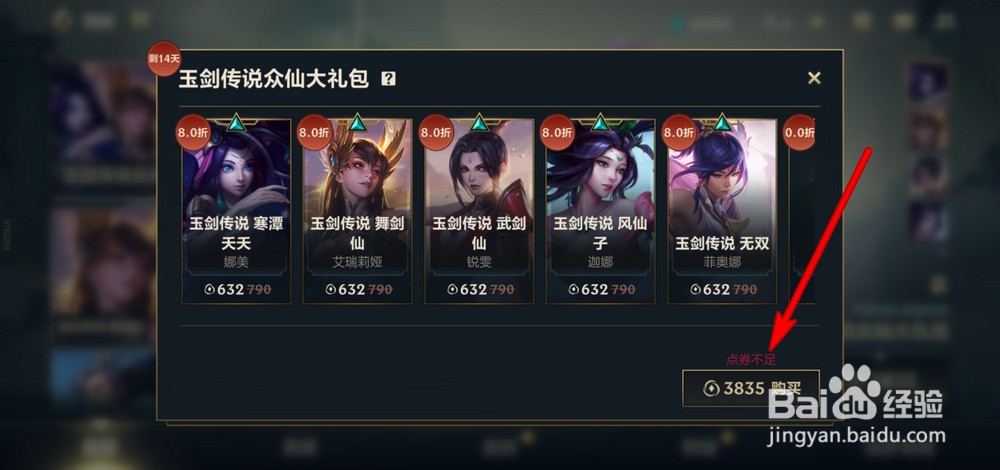Click the 632 price on 舞剑仙 card
Image resolution: width=1000 pixels, height=470 pixels.
351,290
